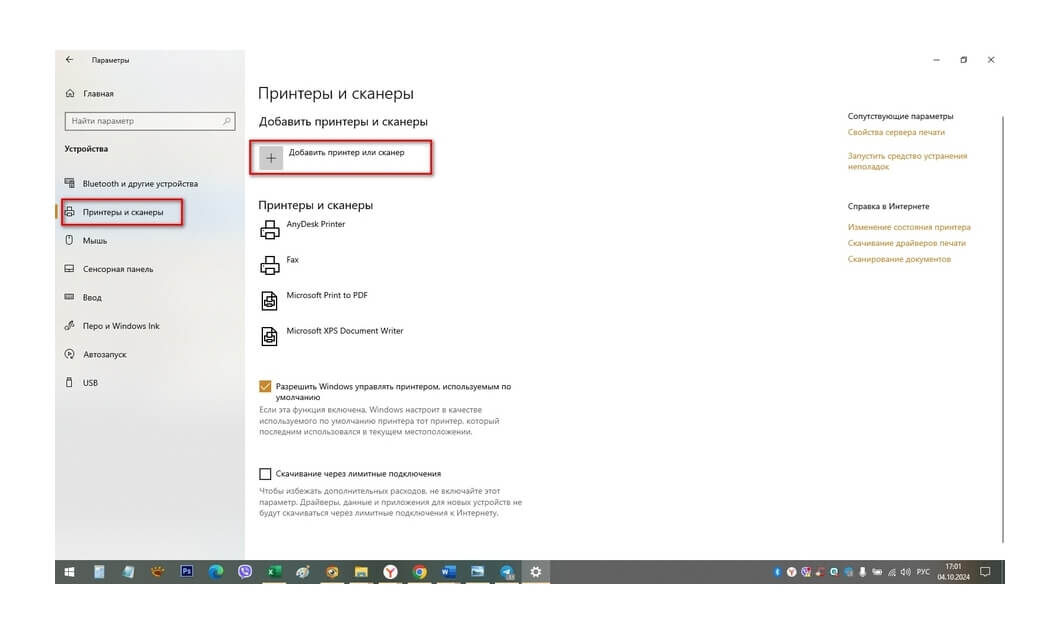Screen dimensions: 1060x634
Task: Click Добавить принтер или сканер label
Action: point(346,153)
